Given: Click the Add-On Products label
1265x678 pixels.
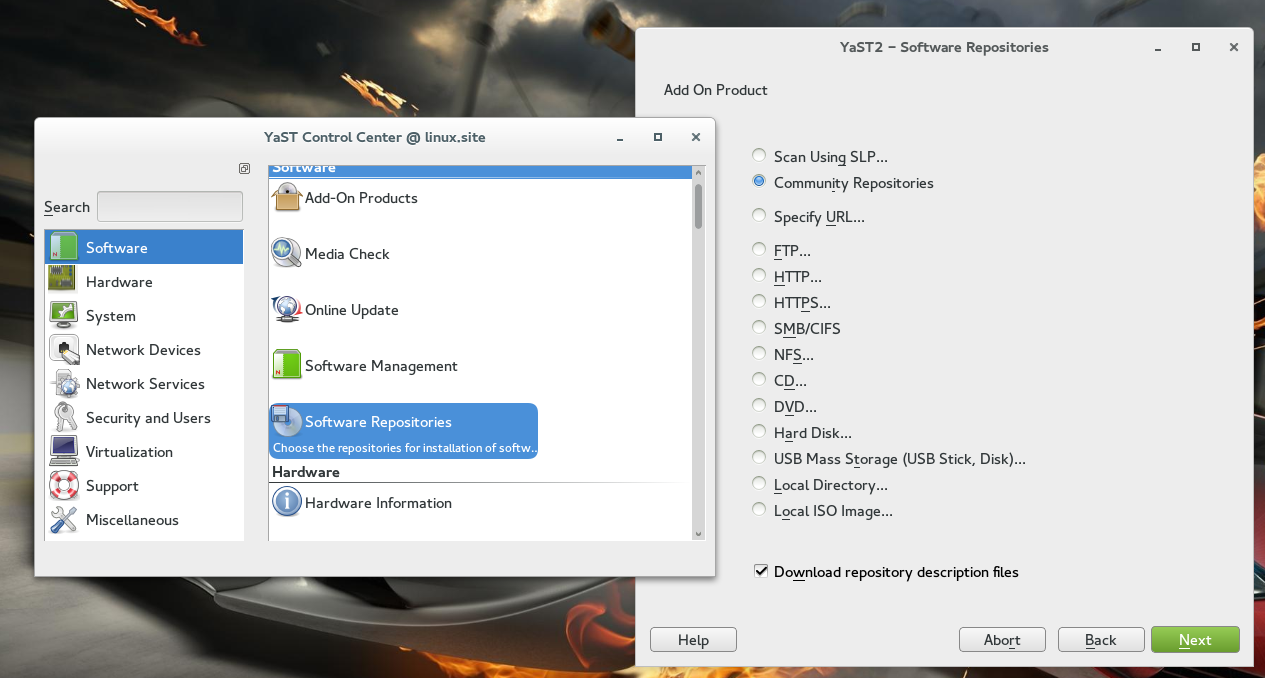Looking at the screenshot, I should pyautogui.click(x=361, y=198).
